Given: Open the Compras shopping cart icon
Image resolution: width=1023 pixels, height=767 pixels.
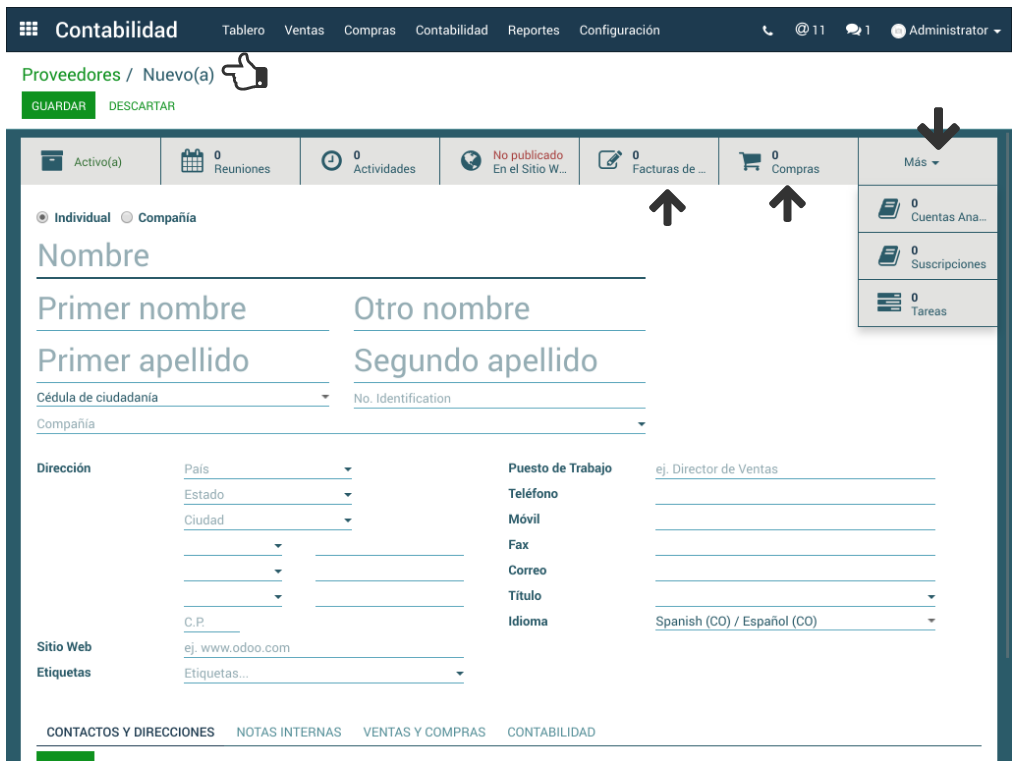Looking at the screenshot, I should [750, 161].
